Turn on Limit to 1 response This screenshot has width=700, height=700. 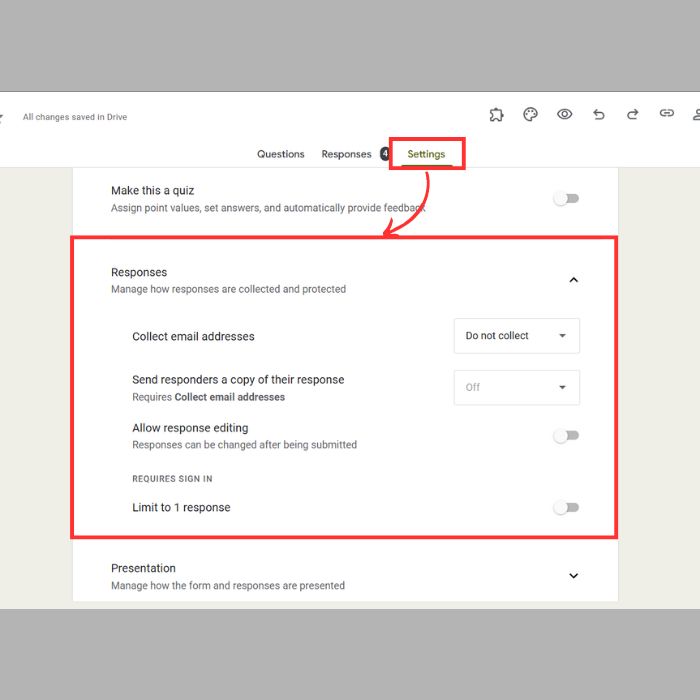coord(566,508)
